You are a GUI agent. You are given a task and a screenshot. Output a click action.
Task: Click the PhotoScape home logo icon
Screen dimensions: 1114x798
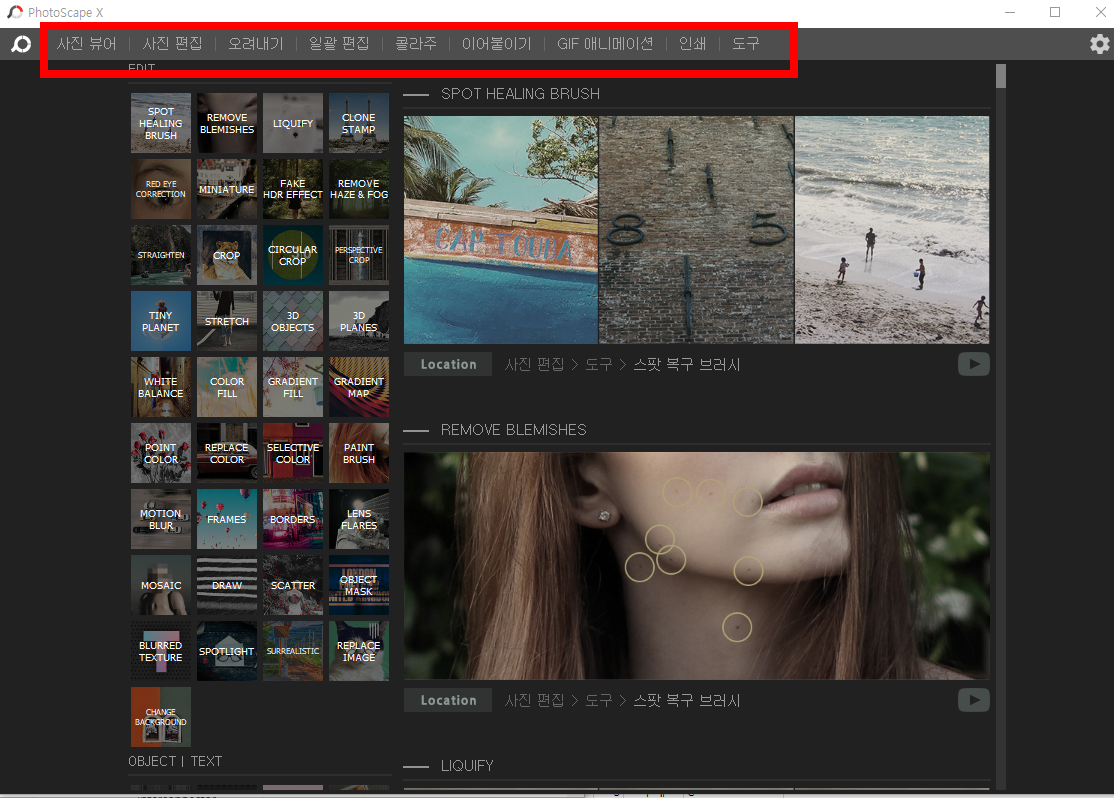pos(21,44)
